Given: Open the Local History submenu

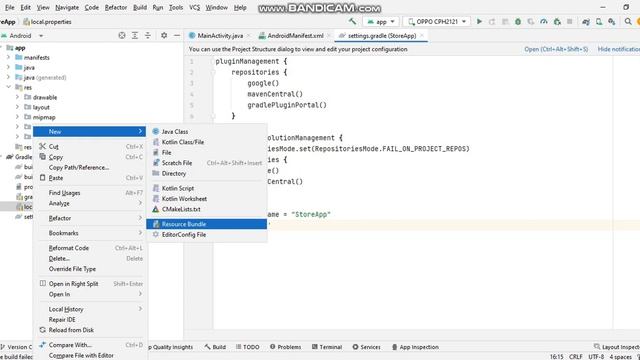Looking at the screenshot, I should (90, 309).
